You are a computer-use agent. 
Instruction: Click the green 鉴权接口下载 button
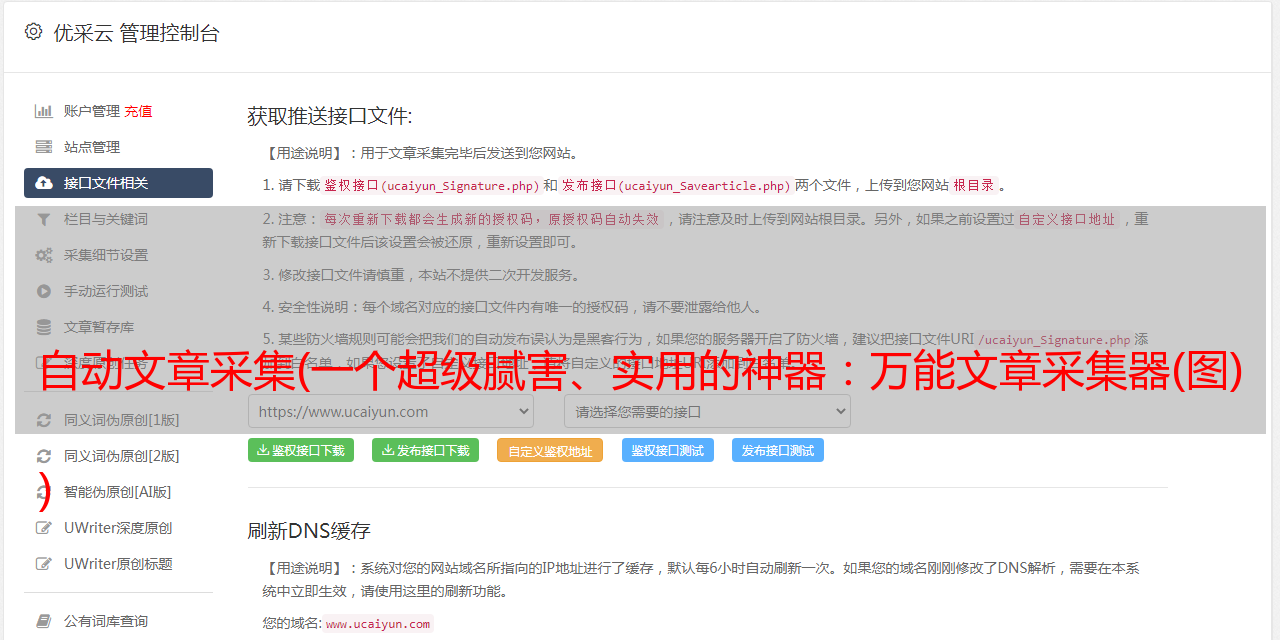[x=301, y=450]
